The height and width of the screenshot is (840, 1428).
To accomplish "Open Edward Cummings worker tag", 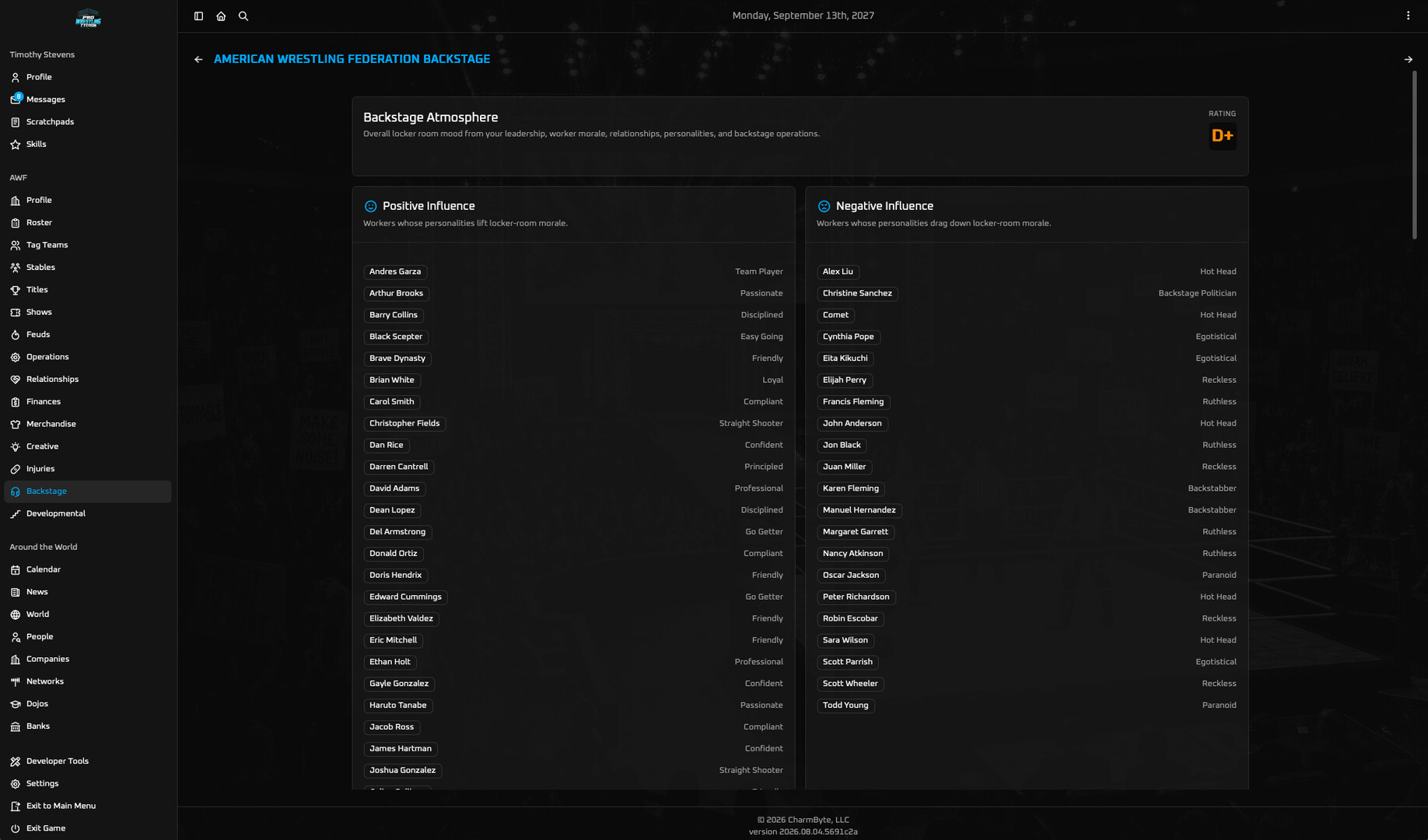I will point(405,597).
